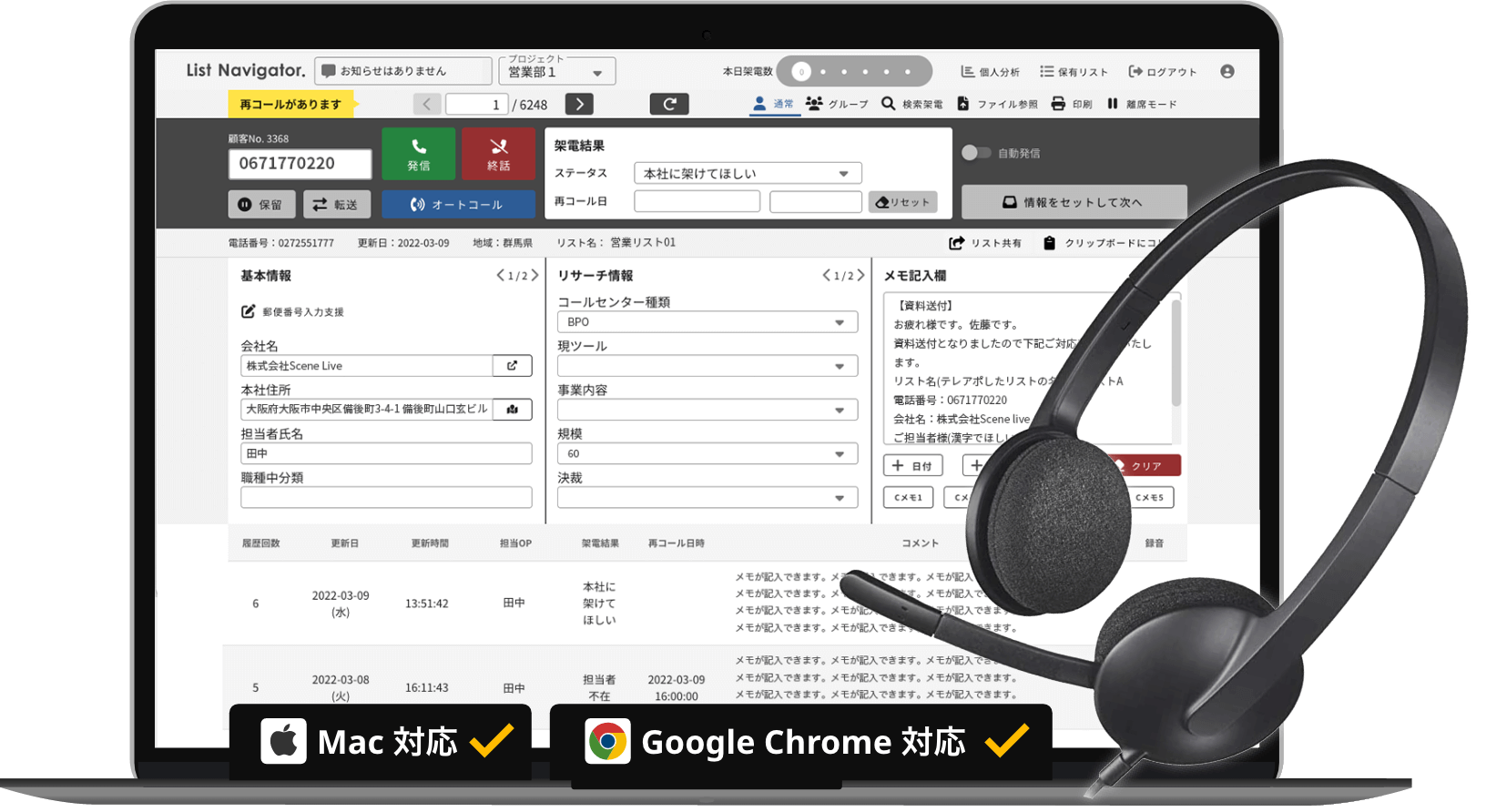Click the ＋日付 add date button
Screen dimensions: 1486x812
912,465
